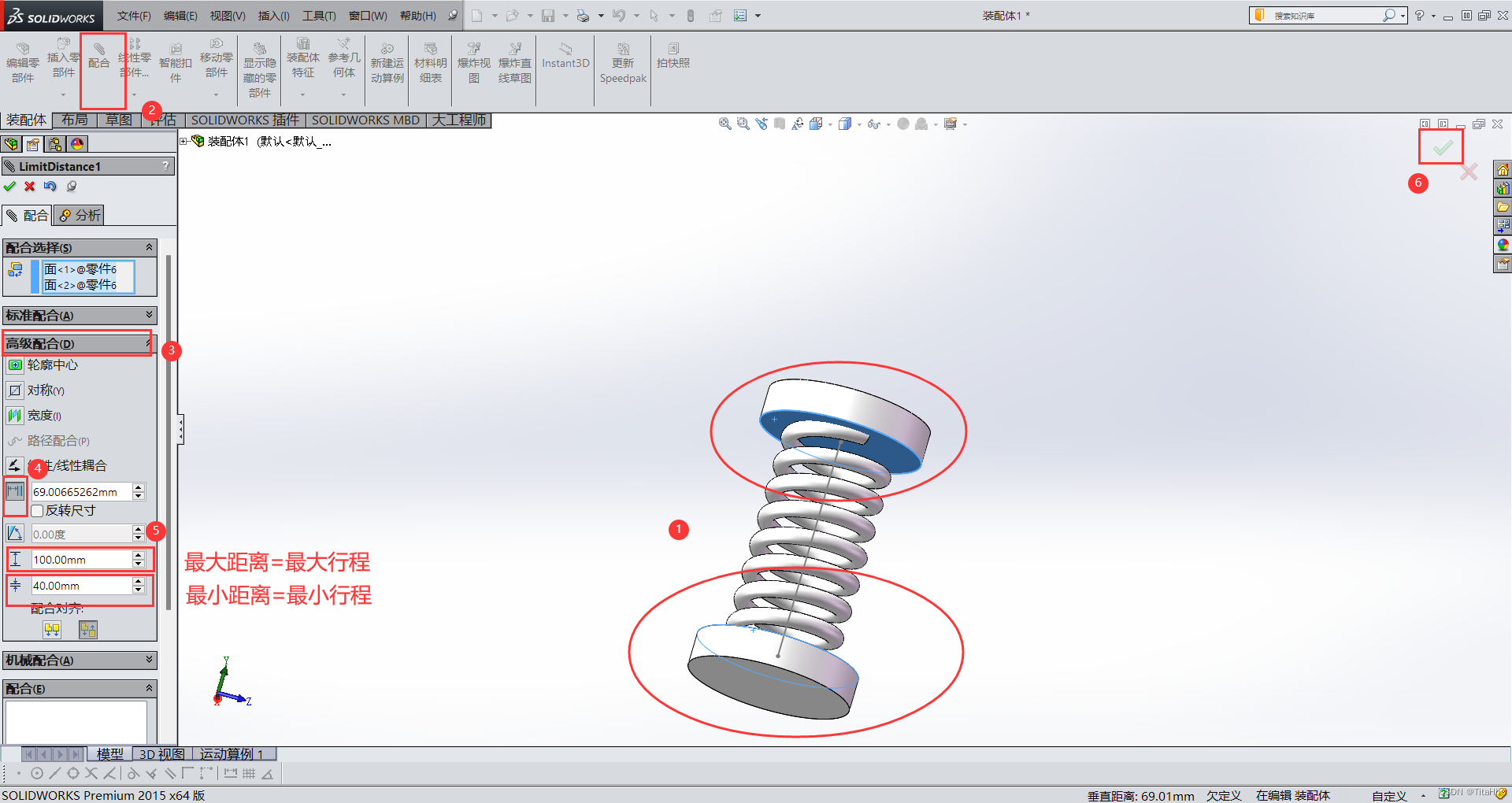Activate the Angle limit mate button
The height and width of the screenshot is (803, 1512).
[x=15, y=534]
